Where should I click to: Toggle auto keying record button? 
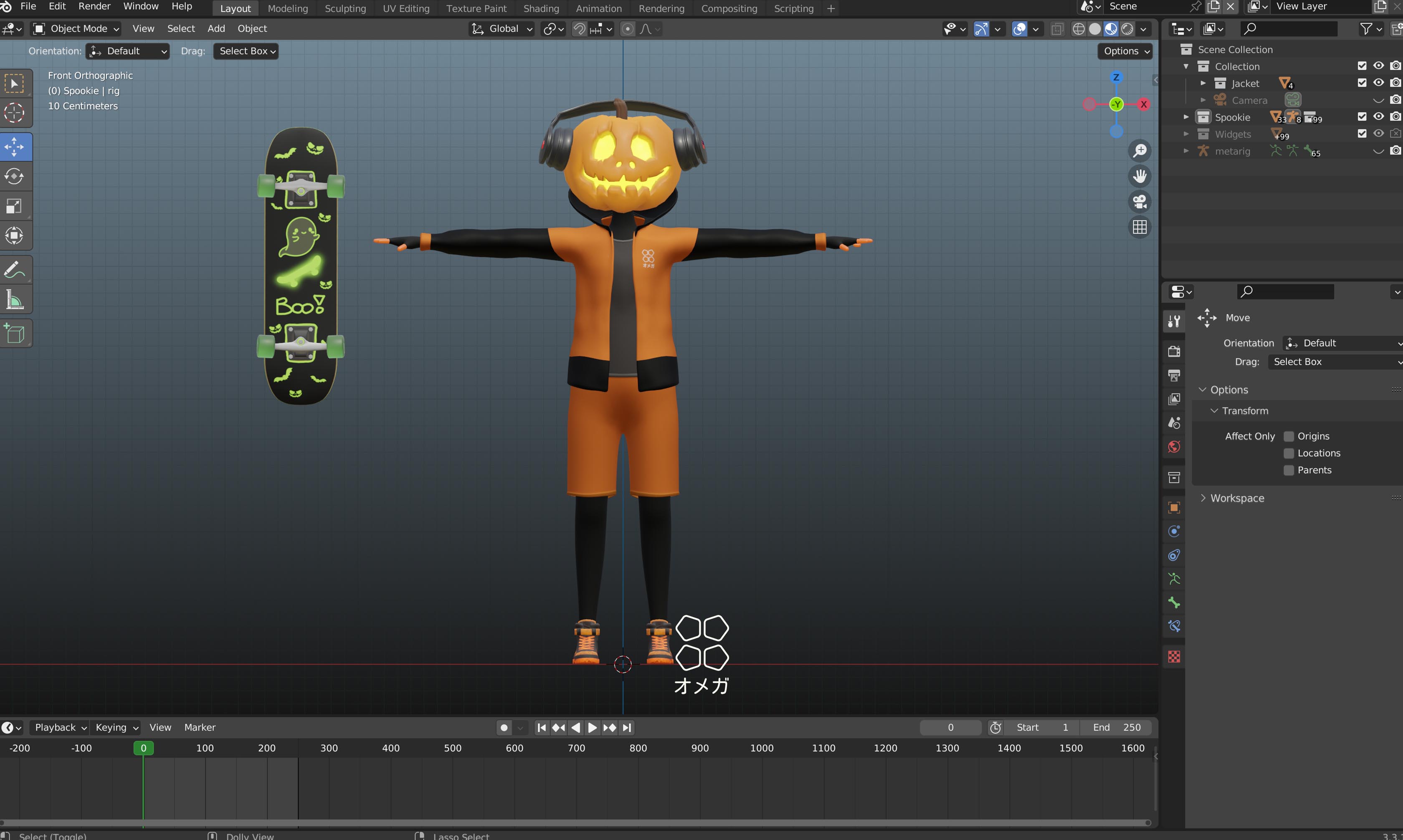pos(504,727)
